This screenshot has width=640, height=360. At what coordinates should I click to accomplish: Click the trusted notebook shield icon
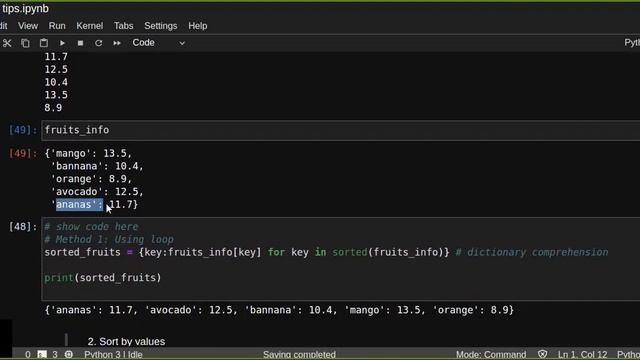542,354
